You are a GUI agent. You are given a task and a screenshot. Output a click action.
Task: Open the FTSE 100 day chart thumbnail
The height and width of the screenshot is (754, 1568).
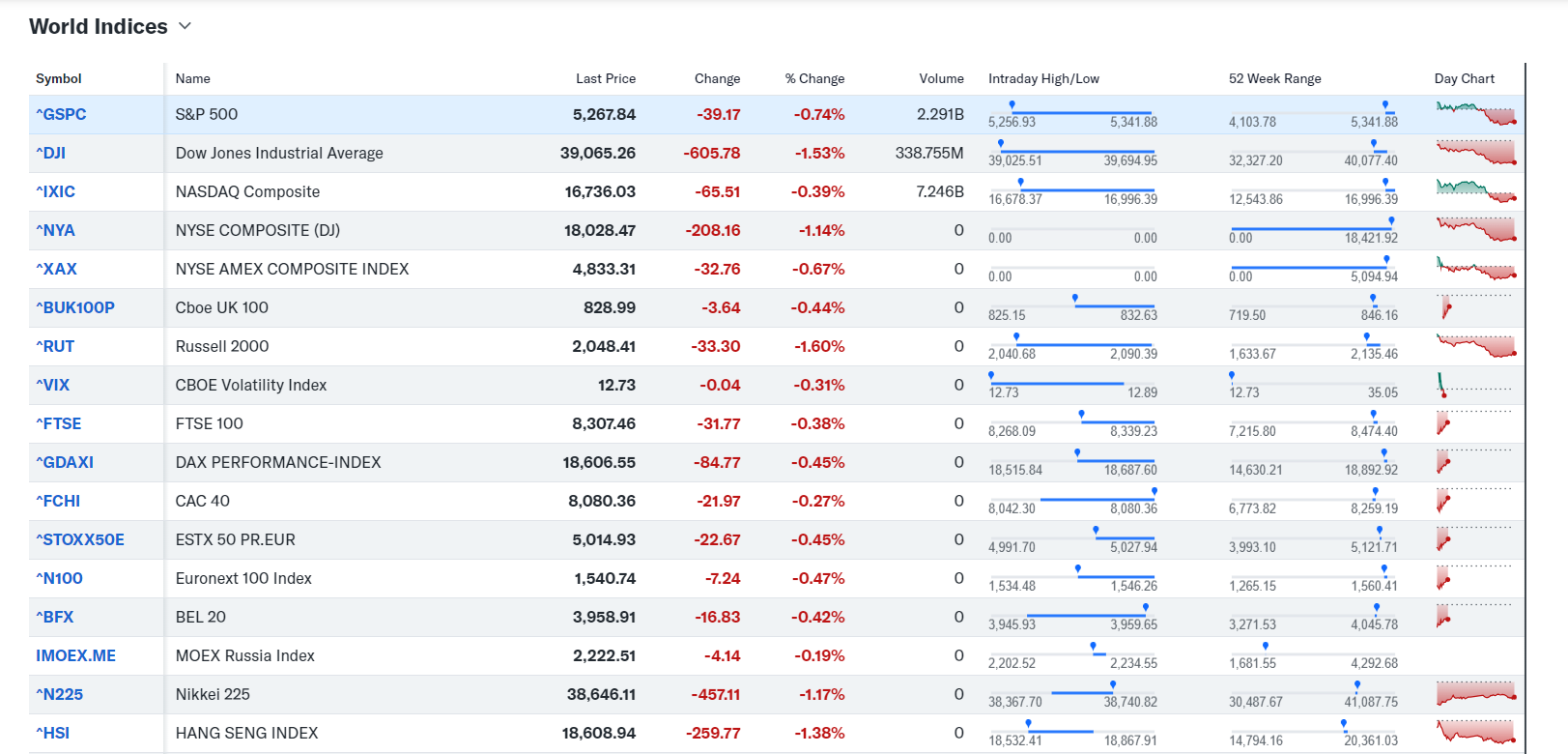click(x=1474, y=423)
